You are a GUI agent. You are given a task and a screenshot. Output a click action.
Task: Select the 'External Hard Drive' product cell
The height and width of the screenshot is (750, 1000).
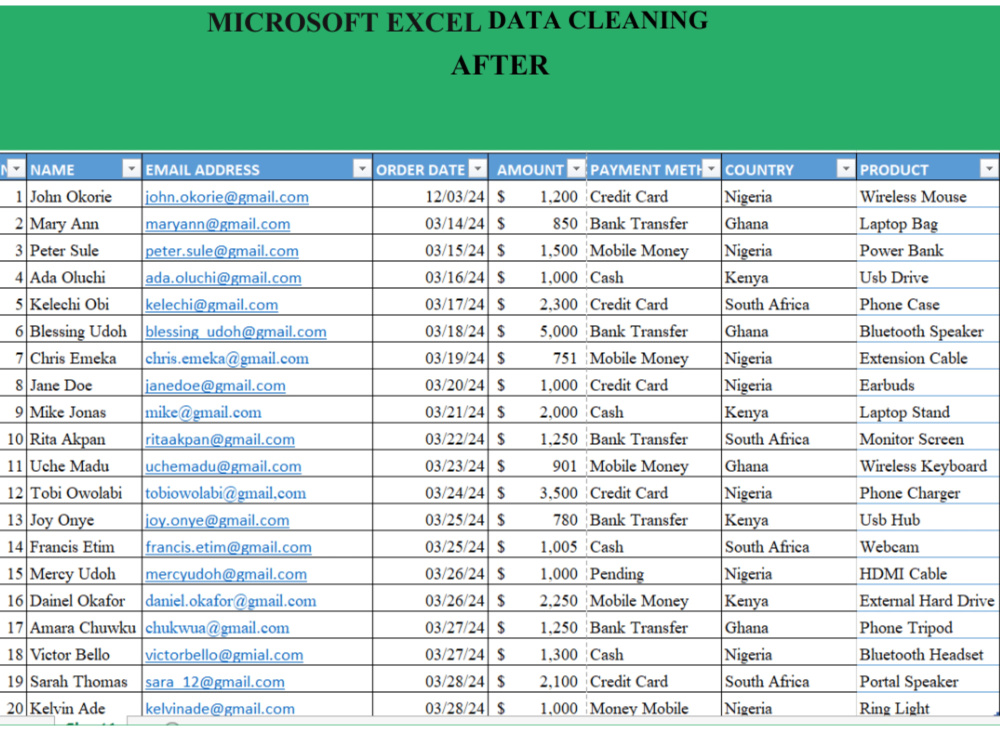tap(928, 600)
